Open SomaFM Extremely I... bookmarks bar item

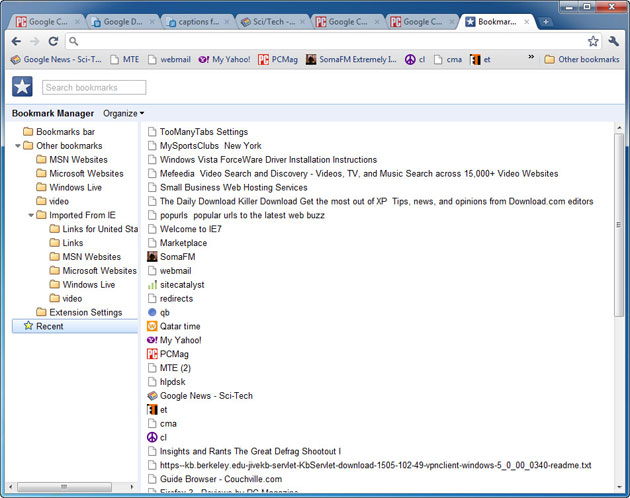351,59
